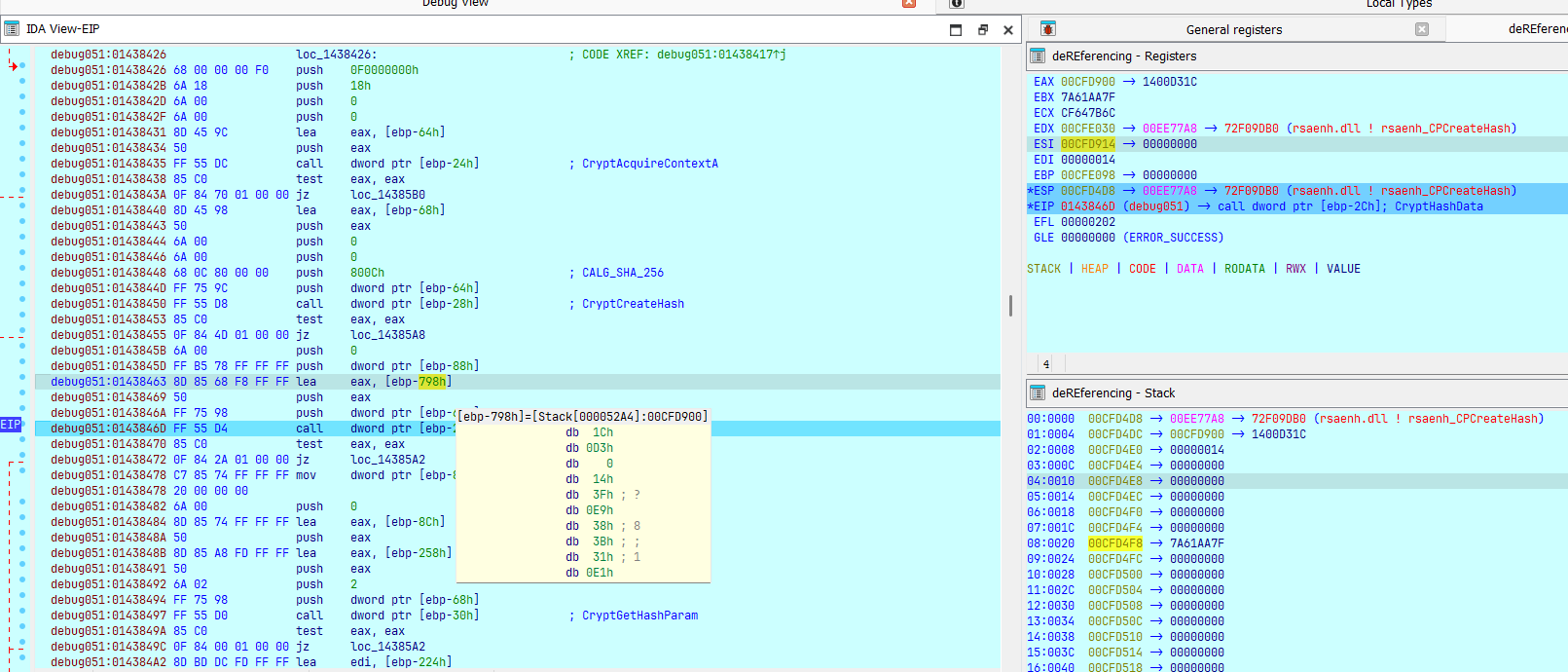Viewport: 1568px width, 672px height.
Task: Follow EAX pointer address 00CFD900
Action: (x=1087, y=82)
